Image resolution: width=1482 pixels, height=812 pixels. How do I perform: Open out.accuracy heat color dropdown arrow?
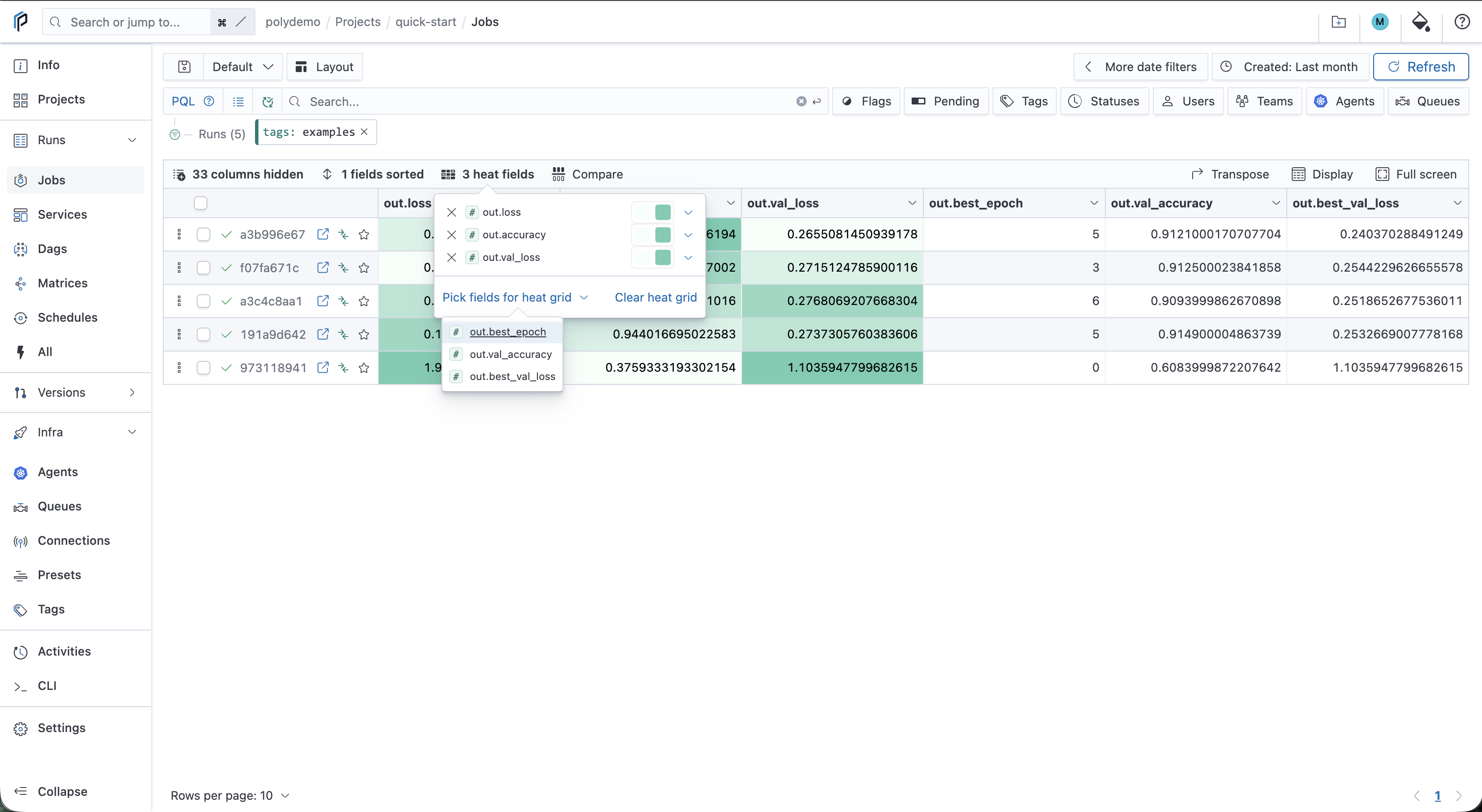pos(688,235)
